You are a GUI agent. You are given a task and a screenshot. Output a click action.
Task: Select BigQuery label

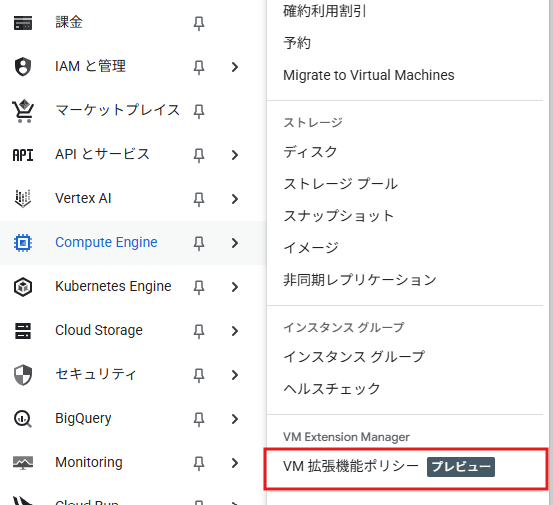(x=83, y=418)
